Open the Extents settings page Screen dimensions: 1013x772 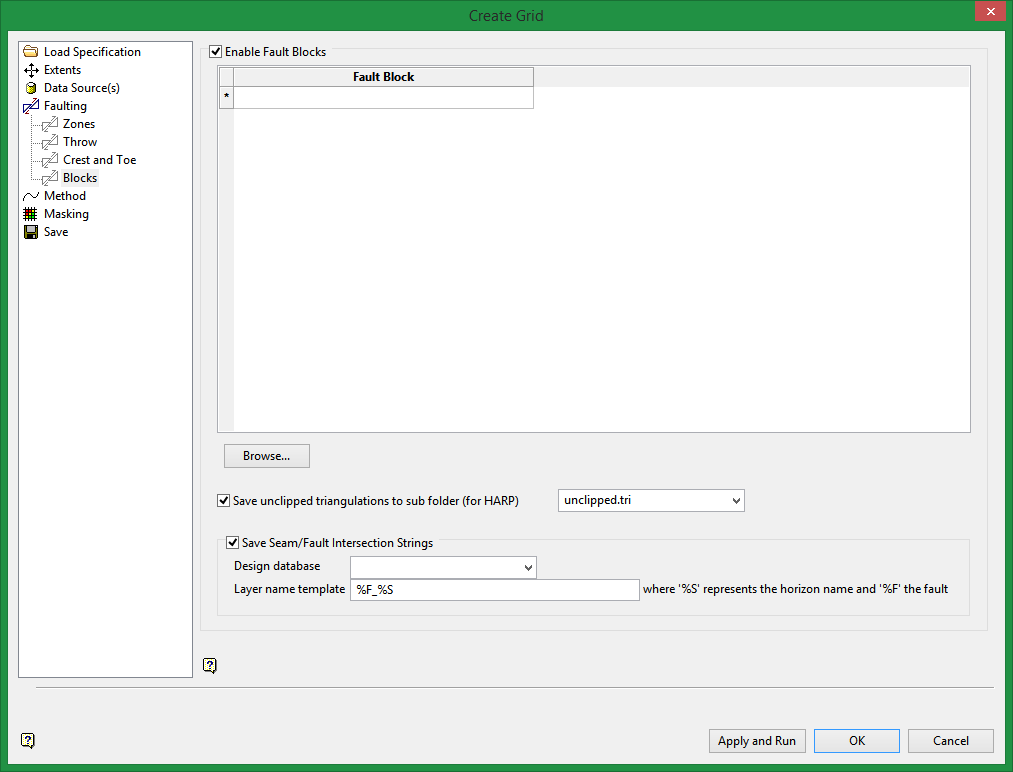coord(61,69)
